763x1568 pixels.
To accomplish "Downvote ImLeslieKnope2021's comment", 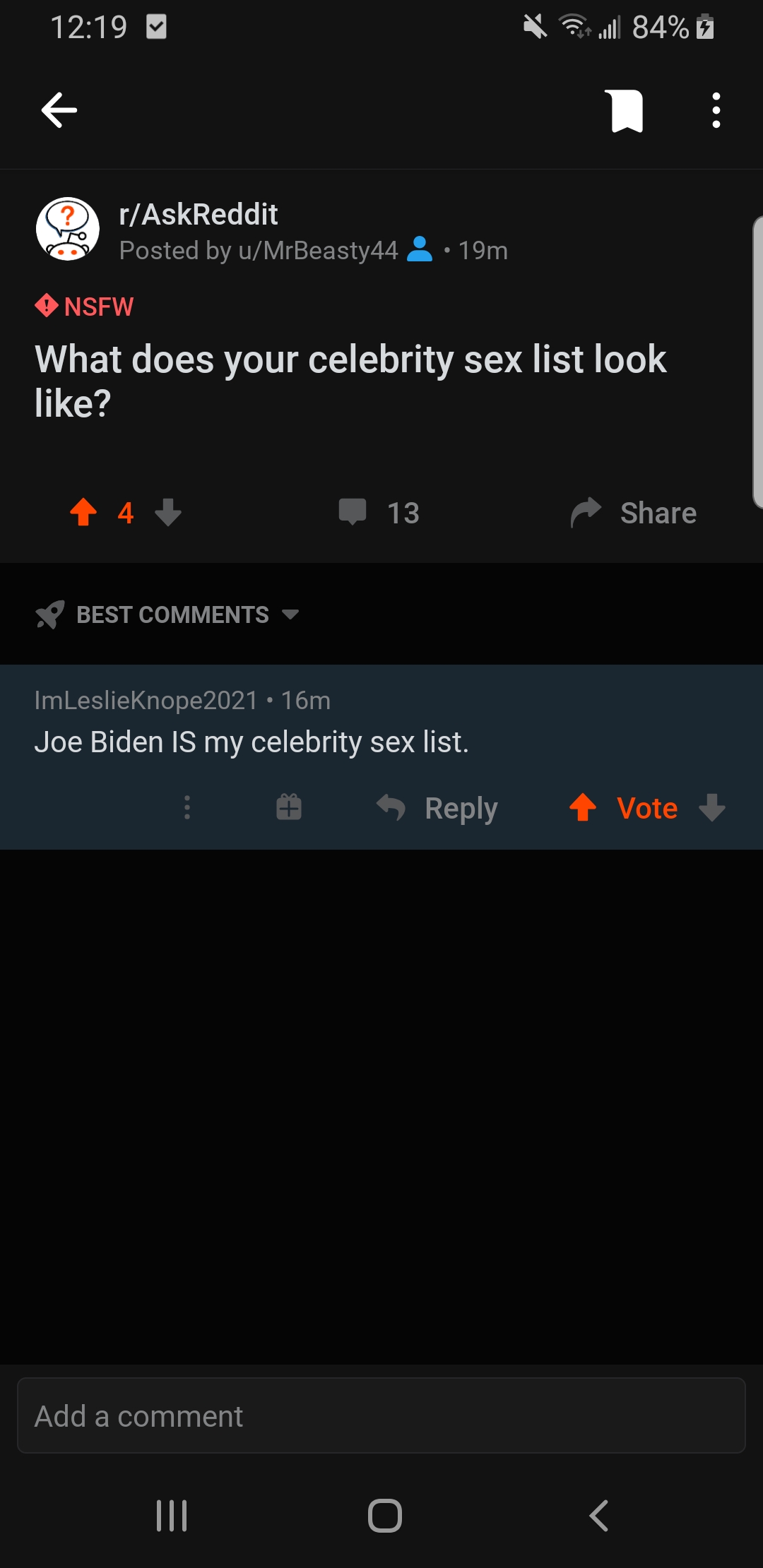I will [x=712, y=807].
